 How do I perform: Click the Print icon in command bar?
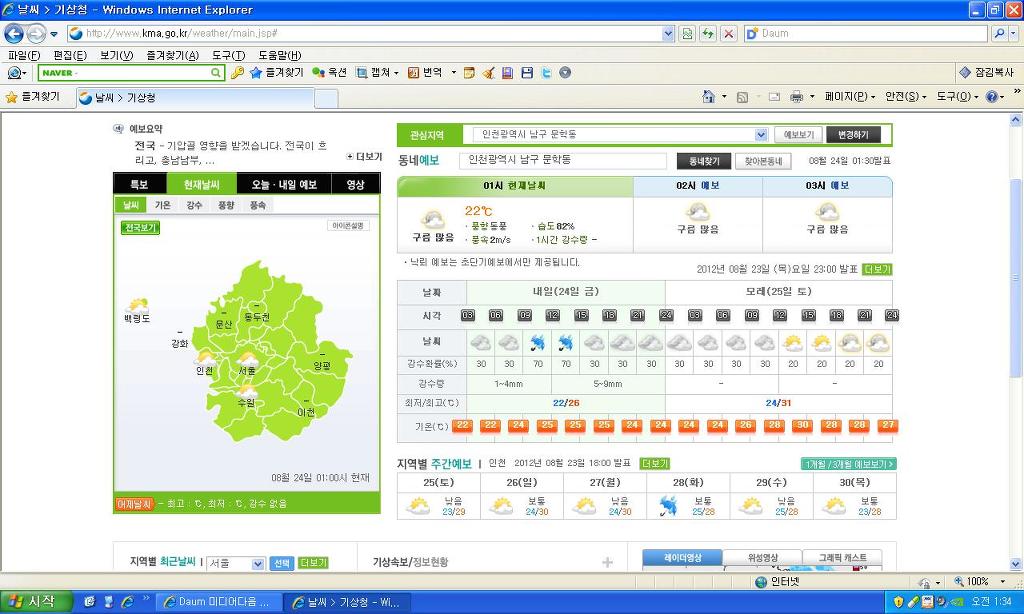pyautogui.click(x=796, y=97)
